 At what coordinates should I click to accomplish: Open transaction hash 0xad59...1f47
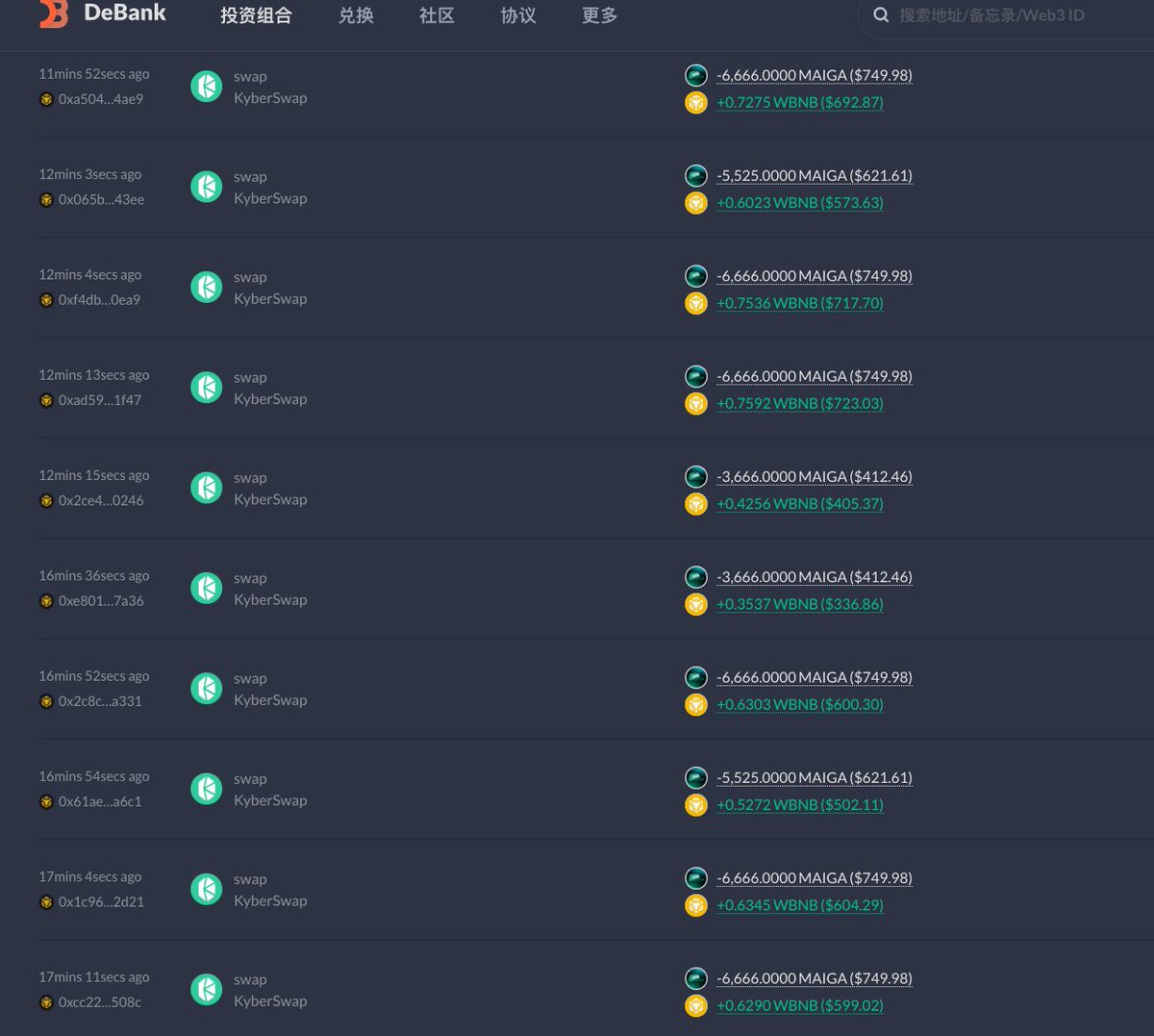100,400
